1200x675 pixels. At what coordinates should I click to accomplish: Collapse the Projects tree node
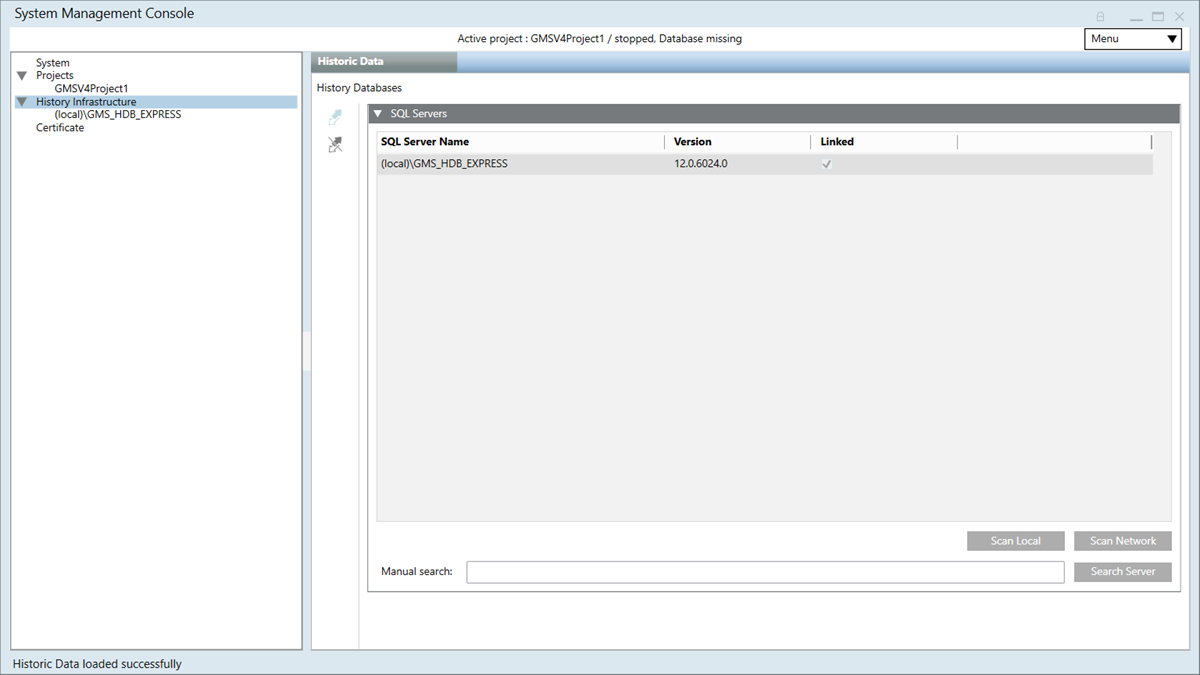(22, 76)
